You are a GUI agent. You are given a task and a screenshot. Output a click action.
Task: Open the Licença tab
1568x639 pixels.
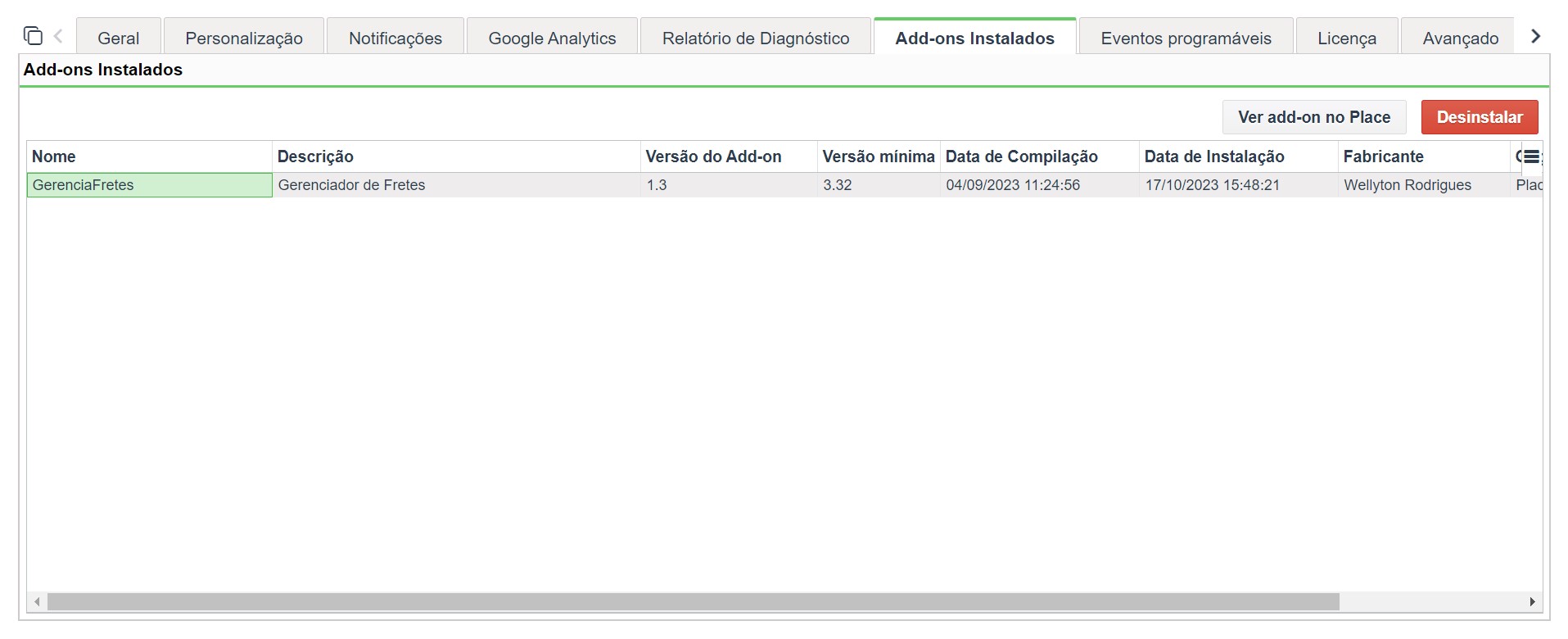tap(1347, 37)
